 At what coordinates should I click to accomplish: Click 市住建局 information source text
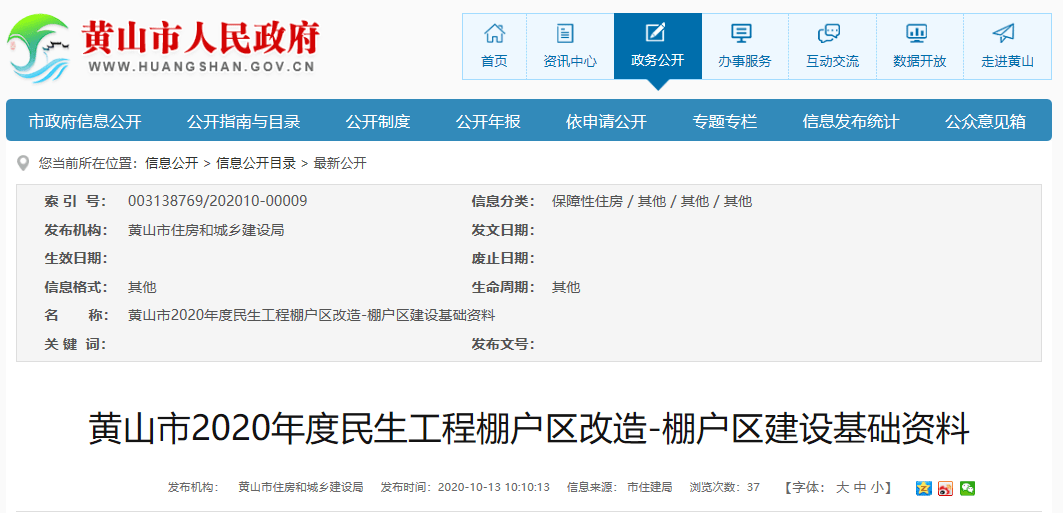[649, 487]
